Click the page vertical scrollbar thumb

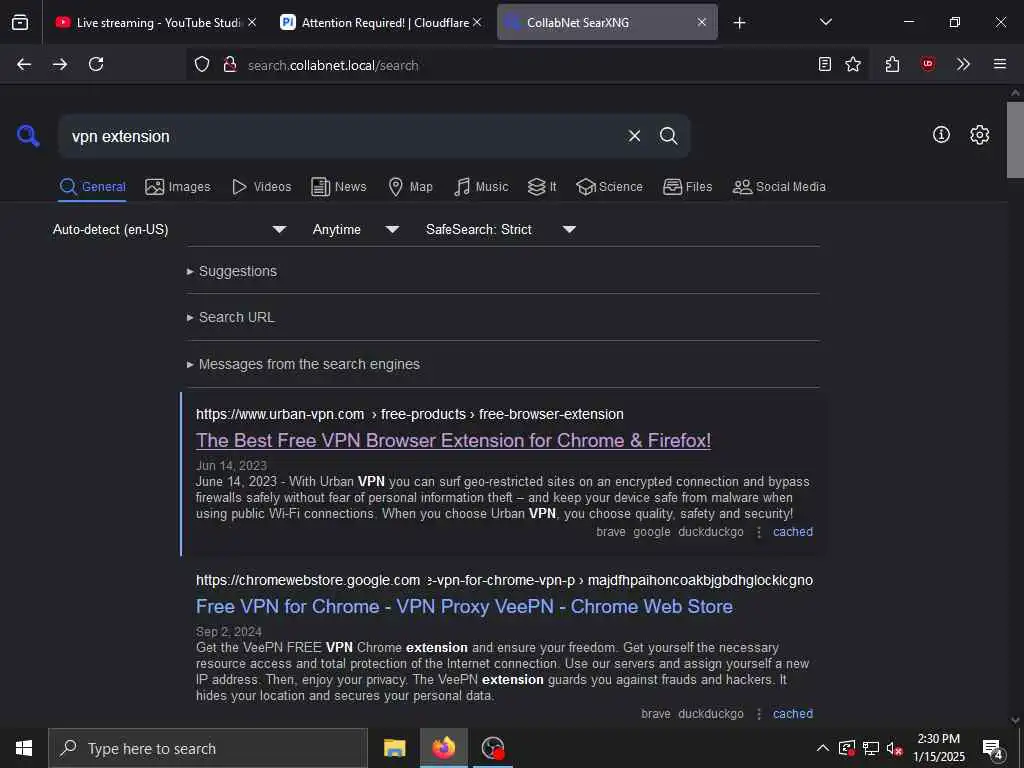(1015, 140)
